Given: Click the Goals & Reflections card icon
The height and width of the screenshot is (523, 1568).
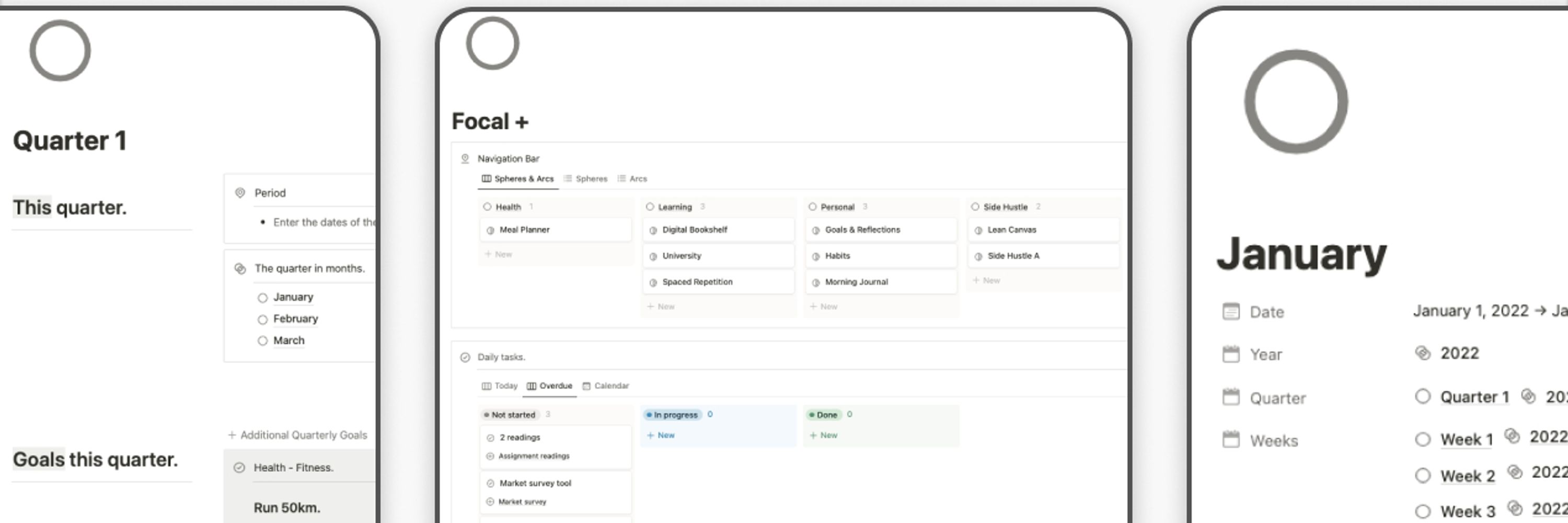Looking at the screenshot, I should [816, 230].
